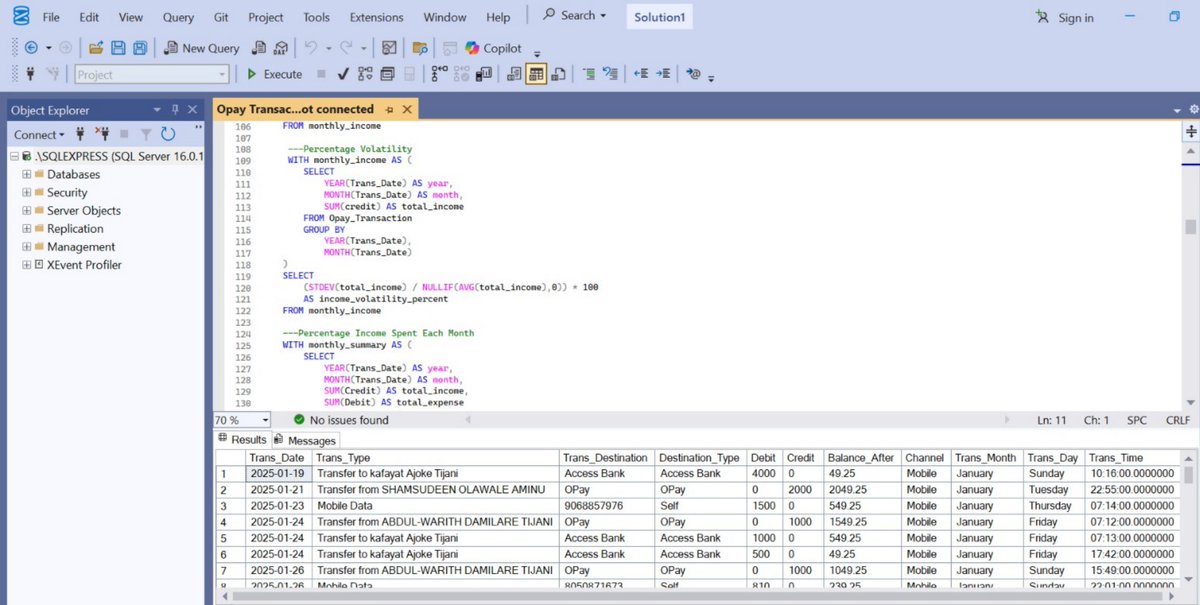Pin the Object Explorer panel
The height and width of the screenshot is (605, 1200).
(x=175, y=110)
